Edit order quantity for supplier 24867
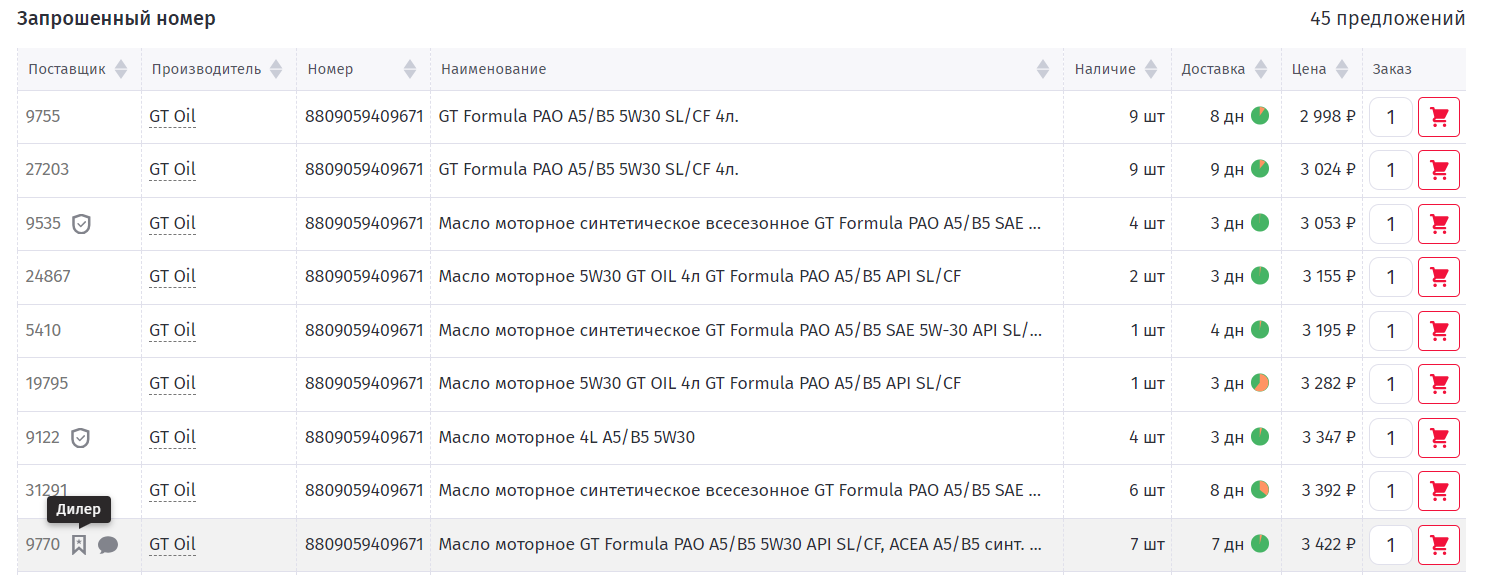The image size is (1492, 577). 1391,277
